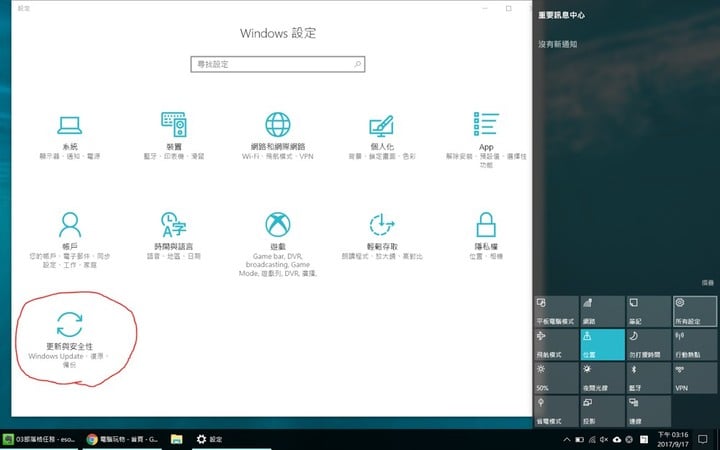Toggle 平板電腦模式 tablet mode tile
Screen dimensions: 720x450
click(x=556, y=311)
